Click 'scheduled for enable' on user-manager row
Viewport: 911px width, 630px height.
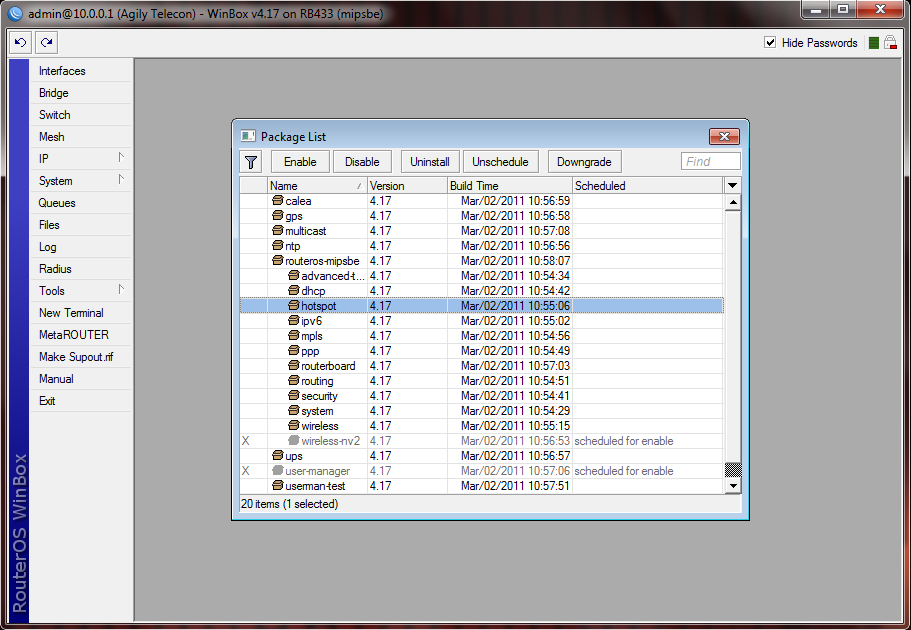pos(624,471)
